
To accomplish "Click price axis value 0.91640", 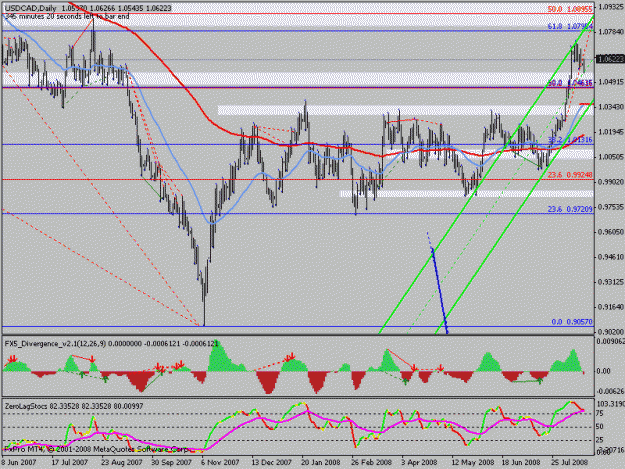I will pyautogui.click(x=611, y=307).
